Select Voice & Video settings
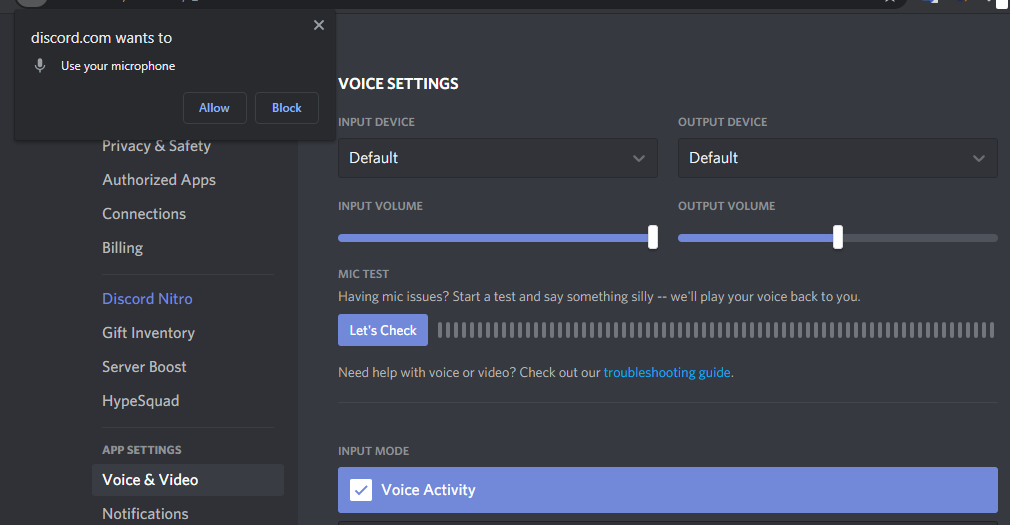 pos(187,480)
